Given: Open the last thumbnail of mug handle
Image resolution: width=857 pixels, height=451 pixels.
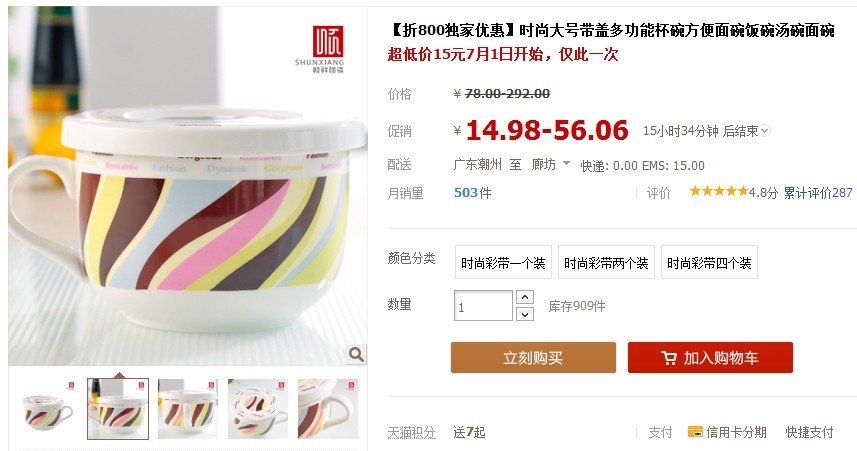Looking at the screenshot, I should [328, 409].
